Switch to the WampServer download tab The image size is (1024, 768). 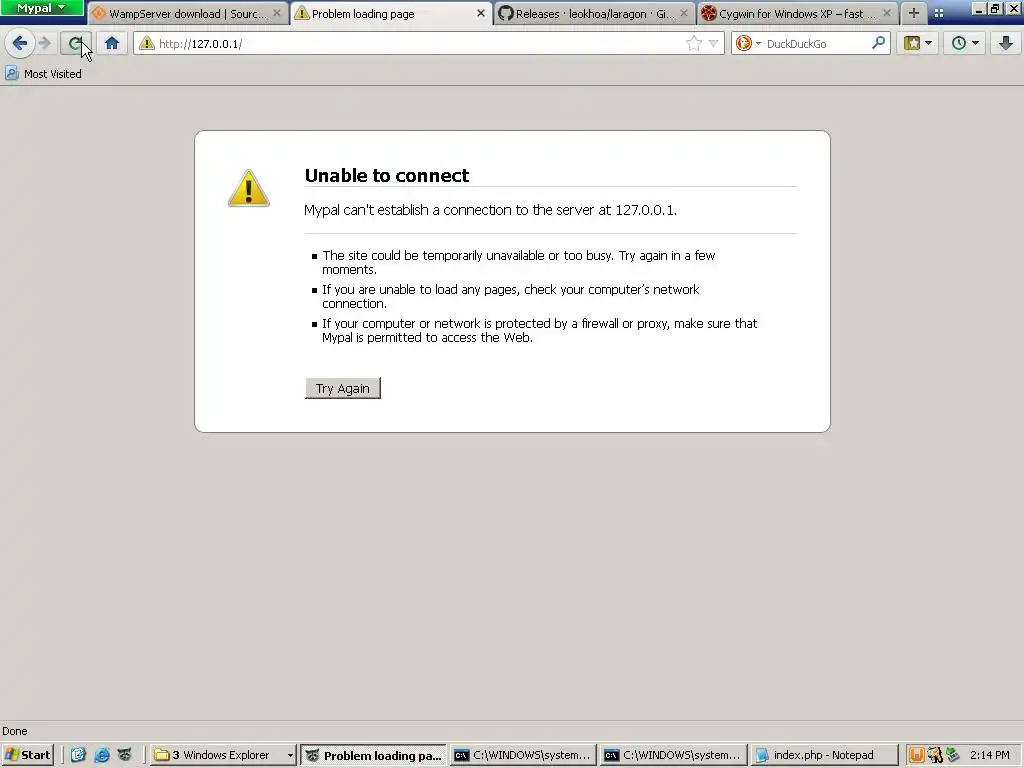(x=187, y=14)
